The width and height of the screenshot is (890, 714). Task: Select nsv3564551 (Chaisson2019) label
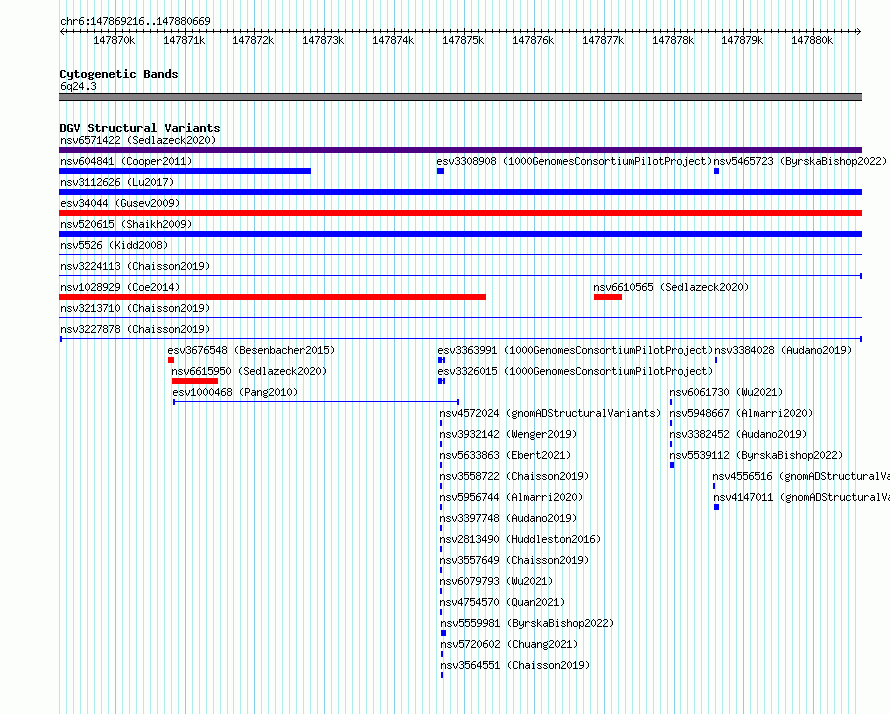click(515, 665)
